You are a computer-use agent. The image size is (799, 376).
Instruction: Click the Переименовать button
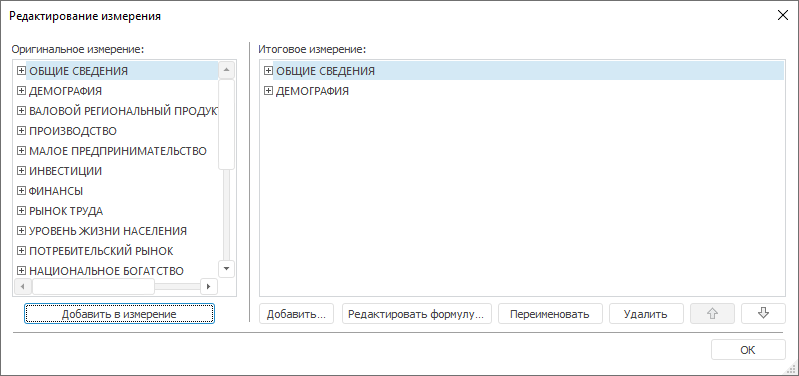point(550,314)
